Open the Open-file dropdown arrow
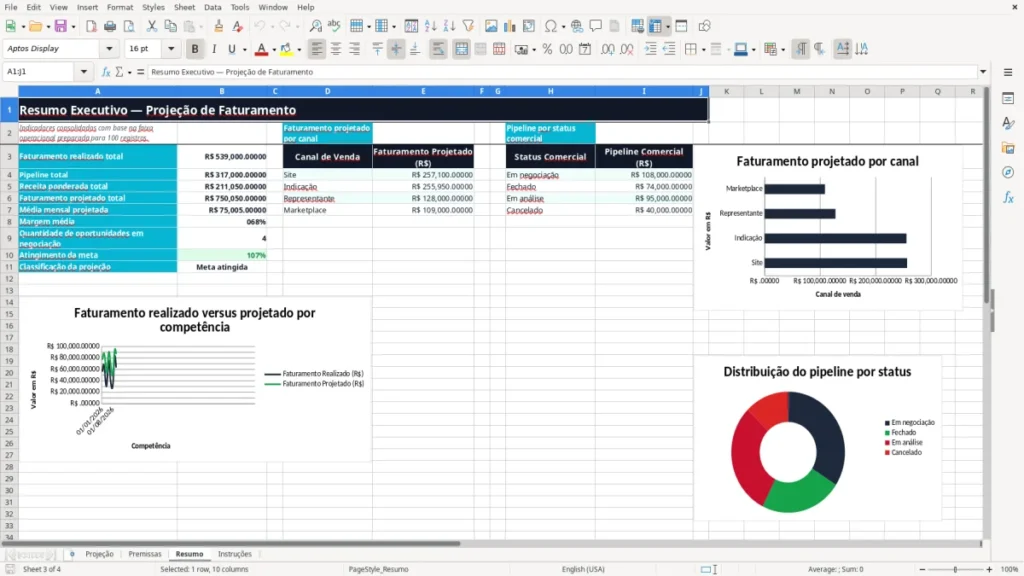Image resolution: width=1024 pixels, height=576 pixels. 48,26
